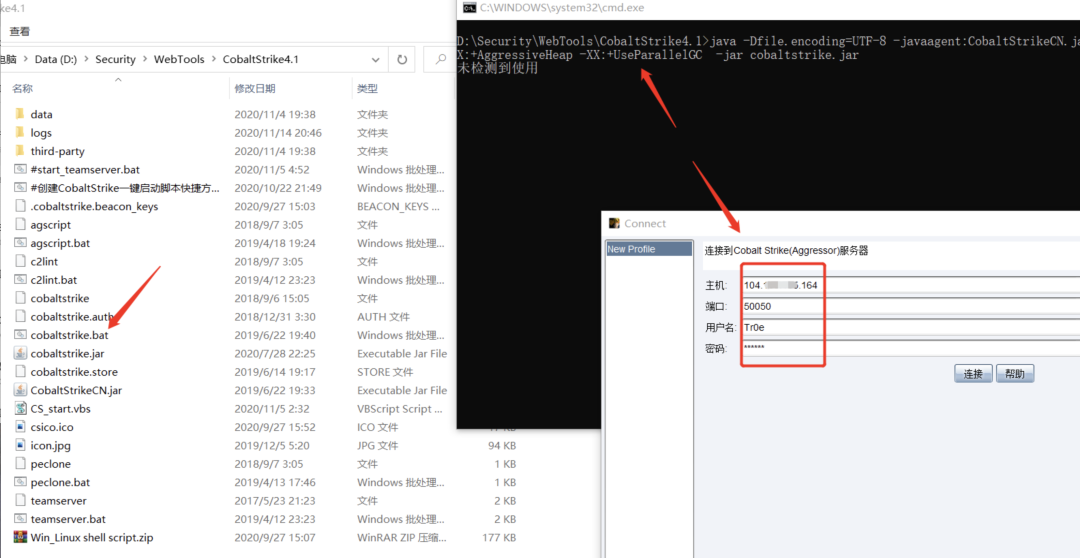The image size is (1080, 558).
Task: Click the cobaltstrike.bat batch file icon
Action: [20, 335]
